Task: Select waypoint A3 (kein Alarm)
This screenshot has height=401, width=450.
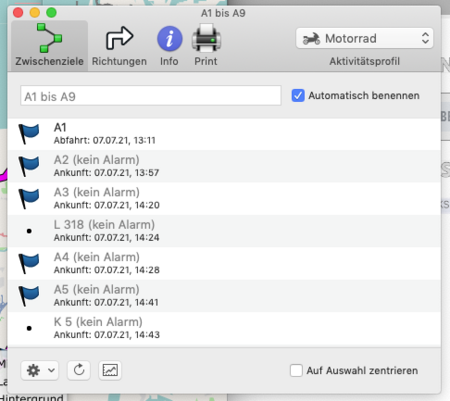Action: point(224,198)
